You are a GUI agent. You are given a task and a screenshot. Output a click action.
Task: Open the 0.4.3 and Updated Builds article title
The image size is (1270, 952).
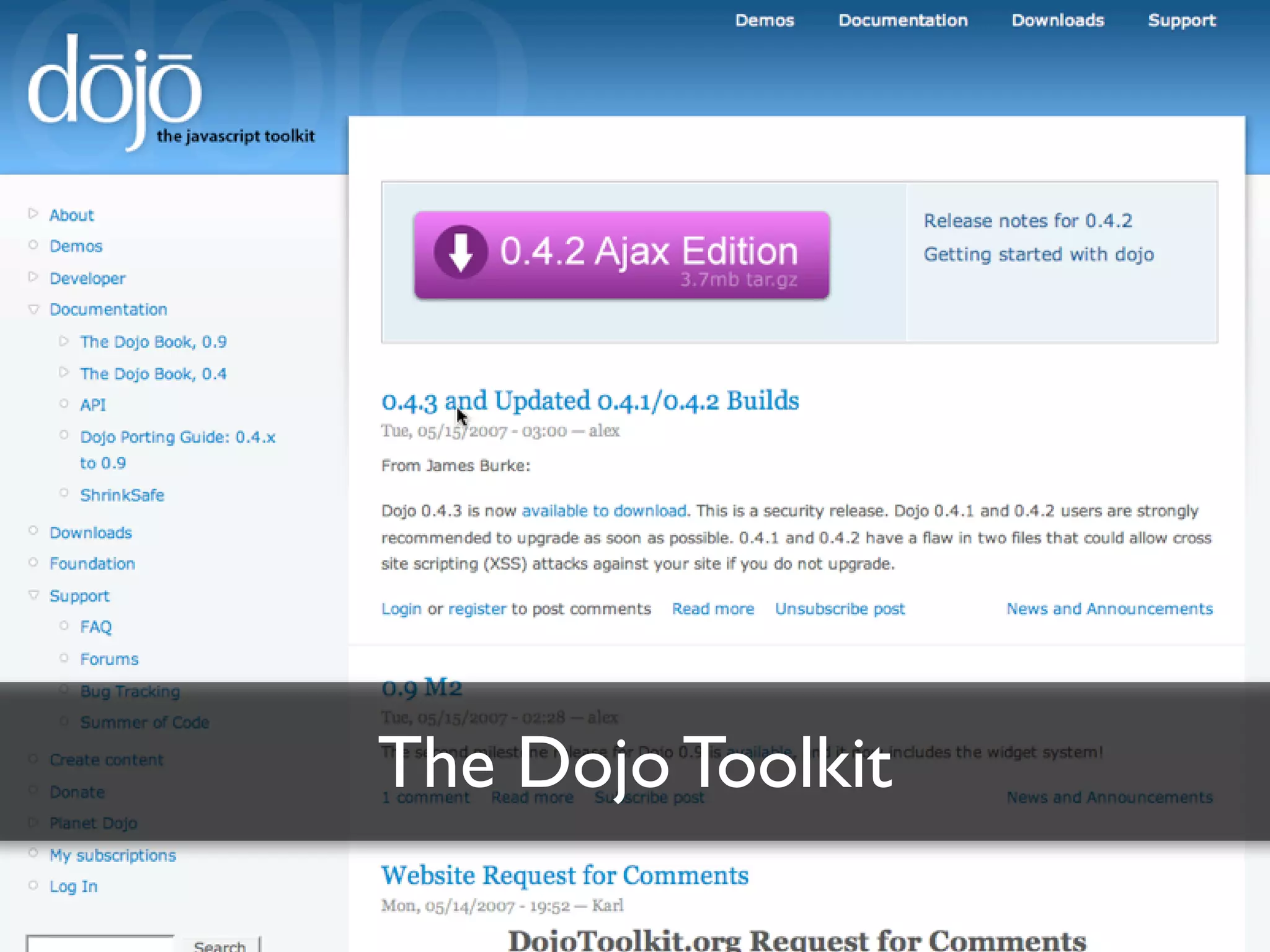[x=590, y=401]
